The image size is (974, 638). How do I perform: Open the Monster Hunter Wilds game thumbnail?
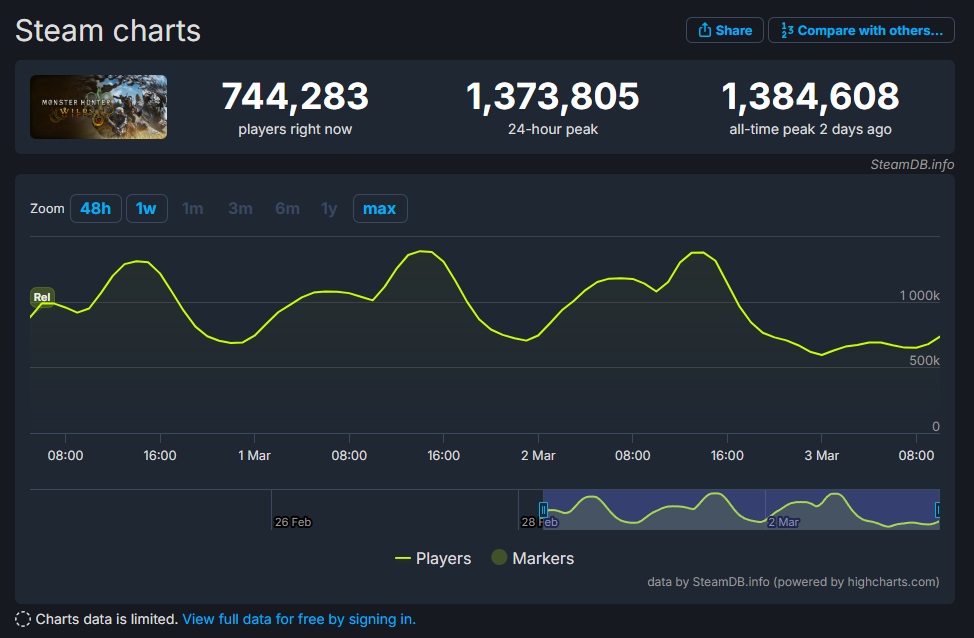pos(98,107)
